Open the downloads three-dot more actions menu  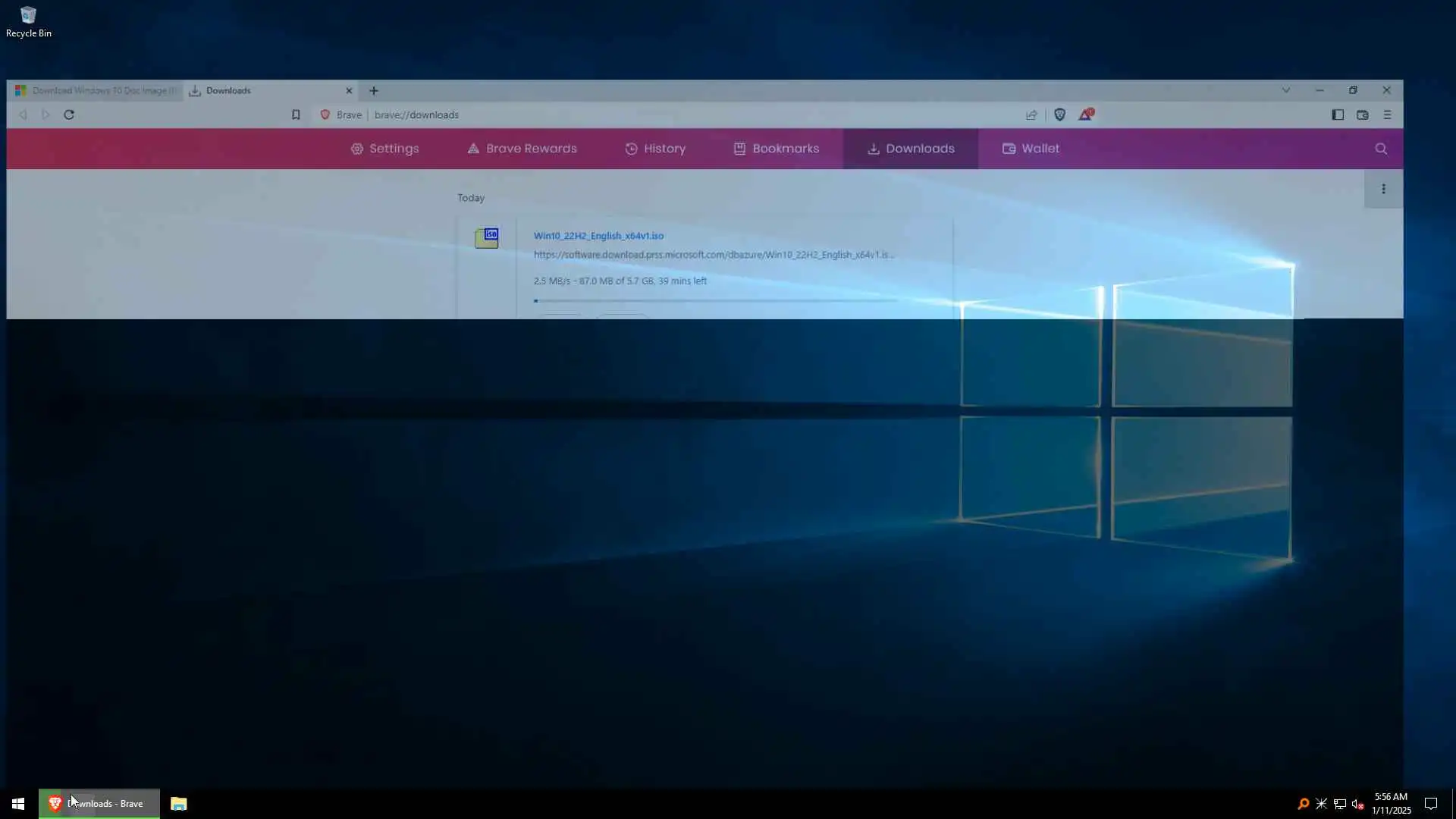[x=1383, y=189]
